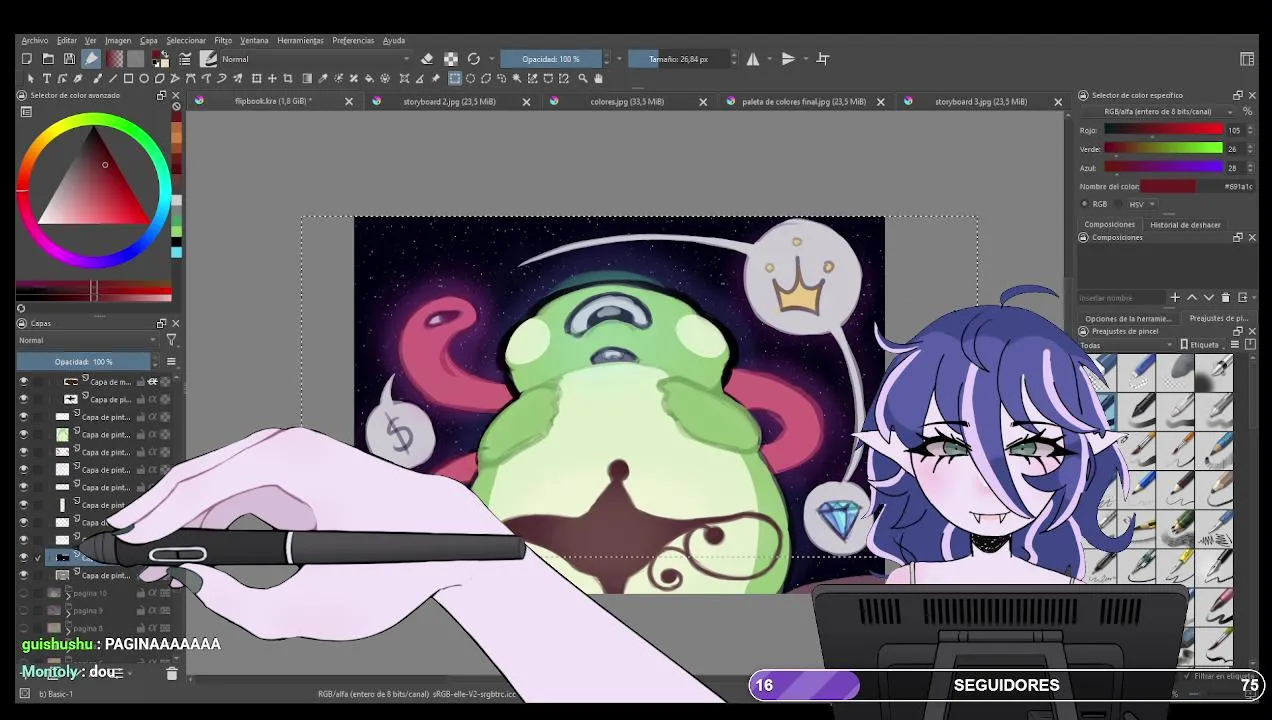
Task: Open brush settings editor icon
Action: pos(185,59)
